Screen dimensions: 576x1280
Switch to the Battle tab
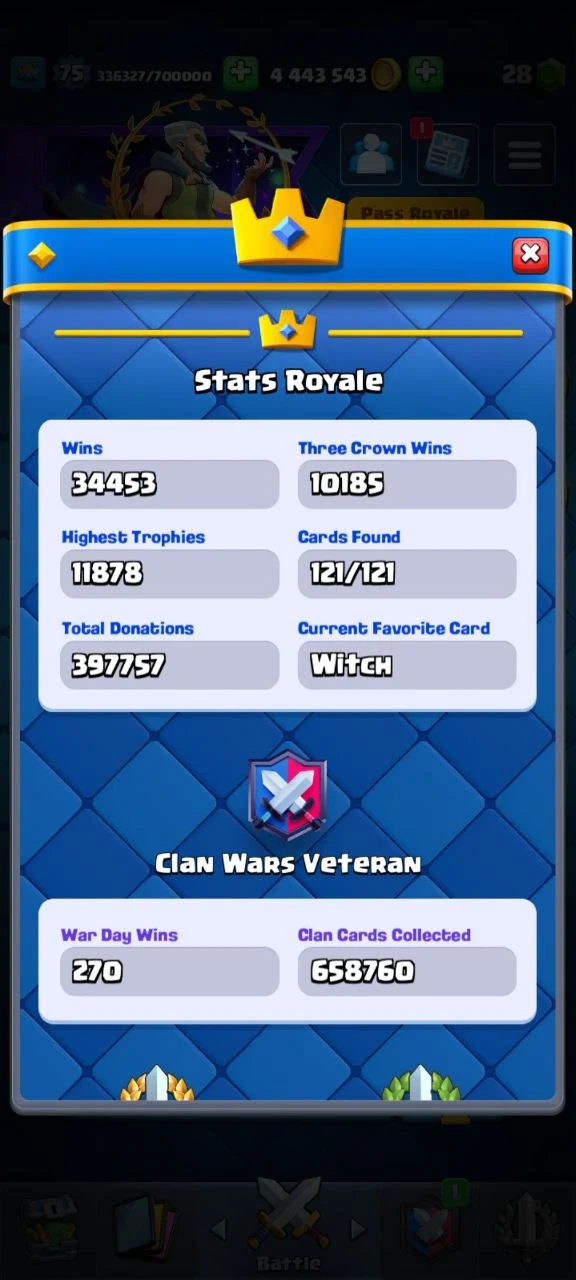click(288, 1225)
